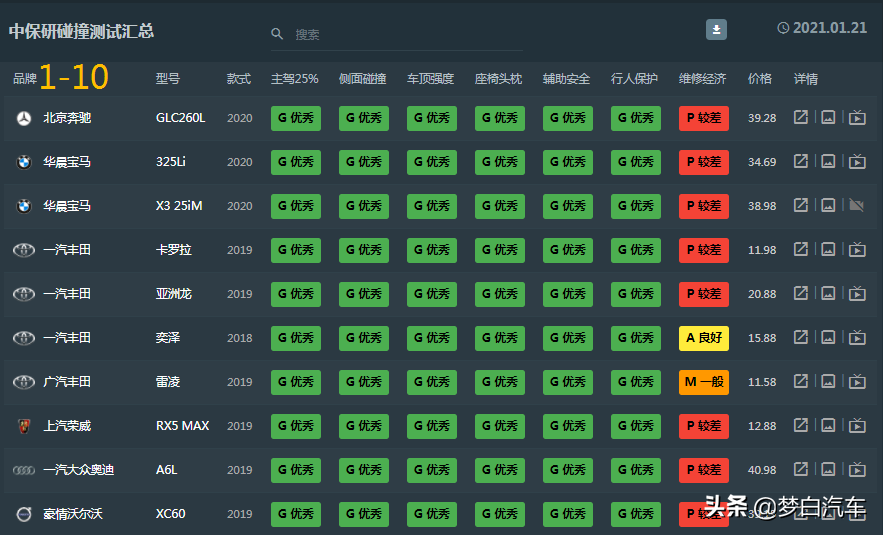Open image gallery for RX5 MAX row
883x535 pixels.
pyautogui.click(x=828, y=425)
